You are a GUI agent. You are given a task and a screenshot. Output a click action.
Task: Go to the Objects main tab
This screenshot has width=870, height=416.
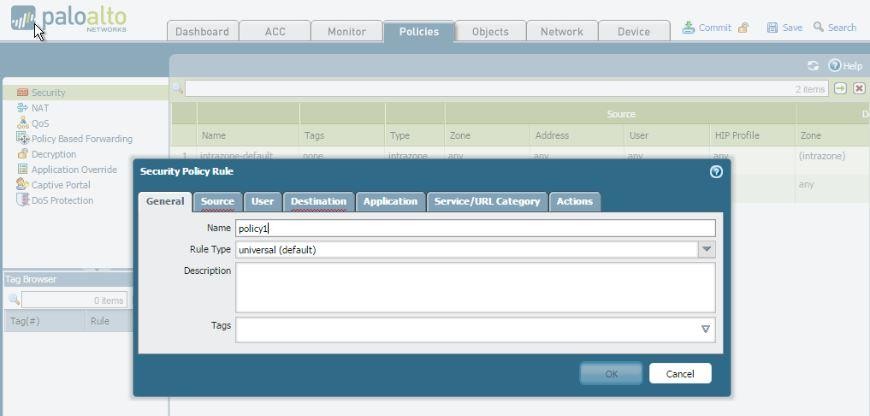pyautogui.click(x=490, y=31)
